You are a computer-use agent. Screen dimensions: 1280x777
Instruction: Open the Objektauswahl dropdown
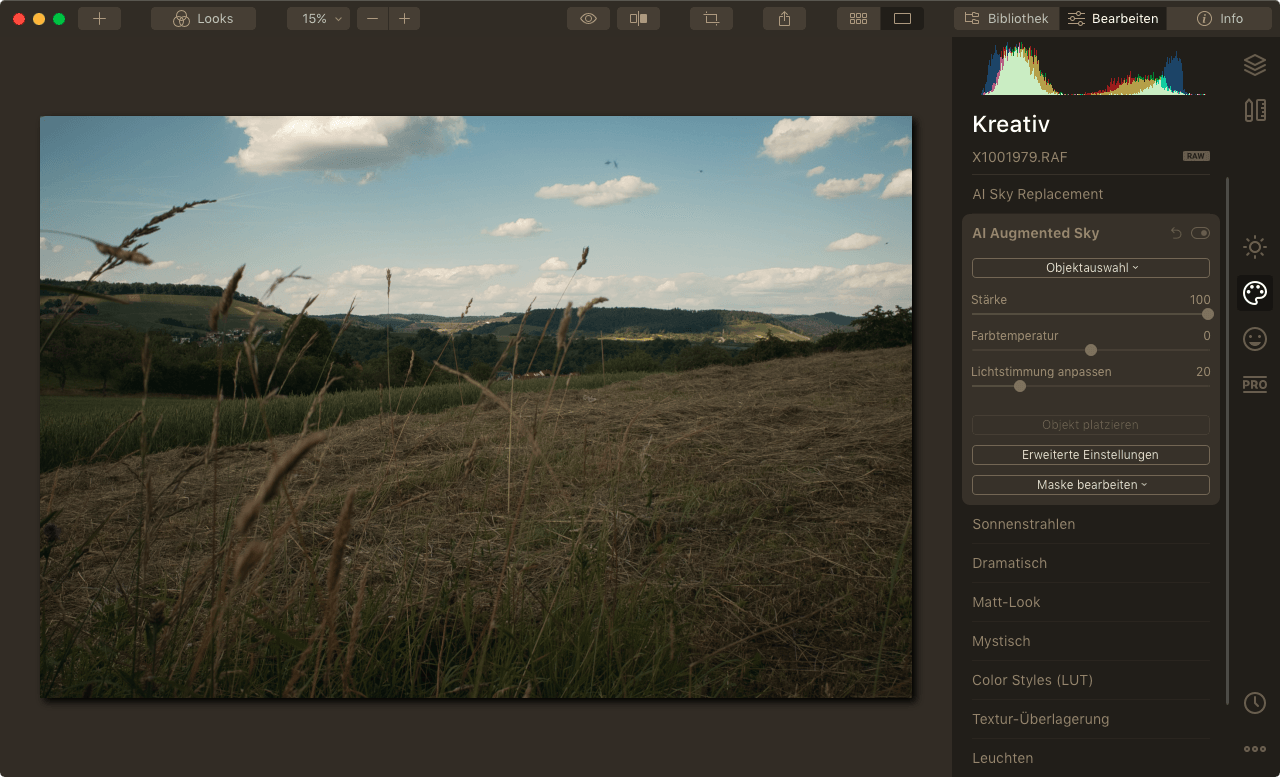point(1090,268)
